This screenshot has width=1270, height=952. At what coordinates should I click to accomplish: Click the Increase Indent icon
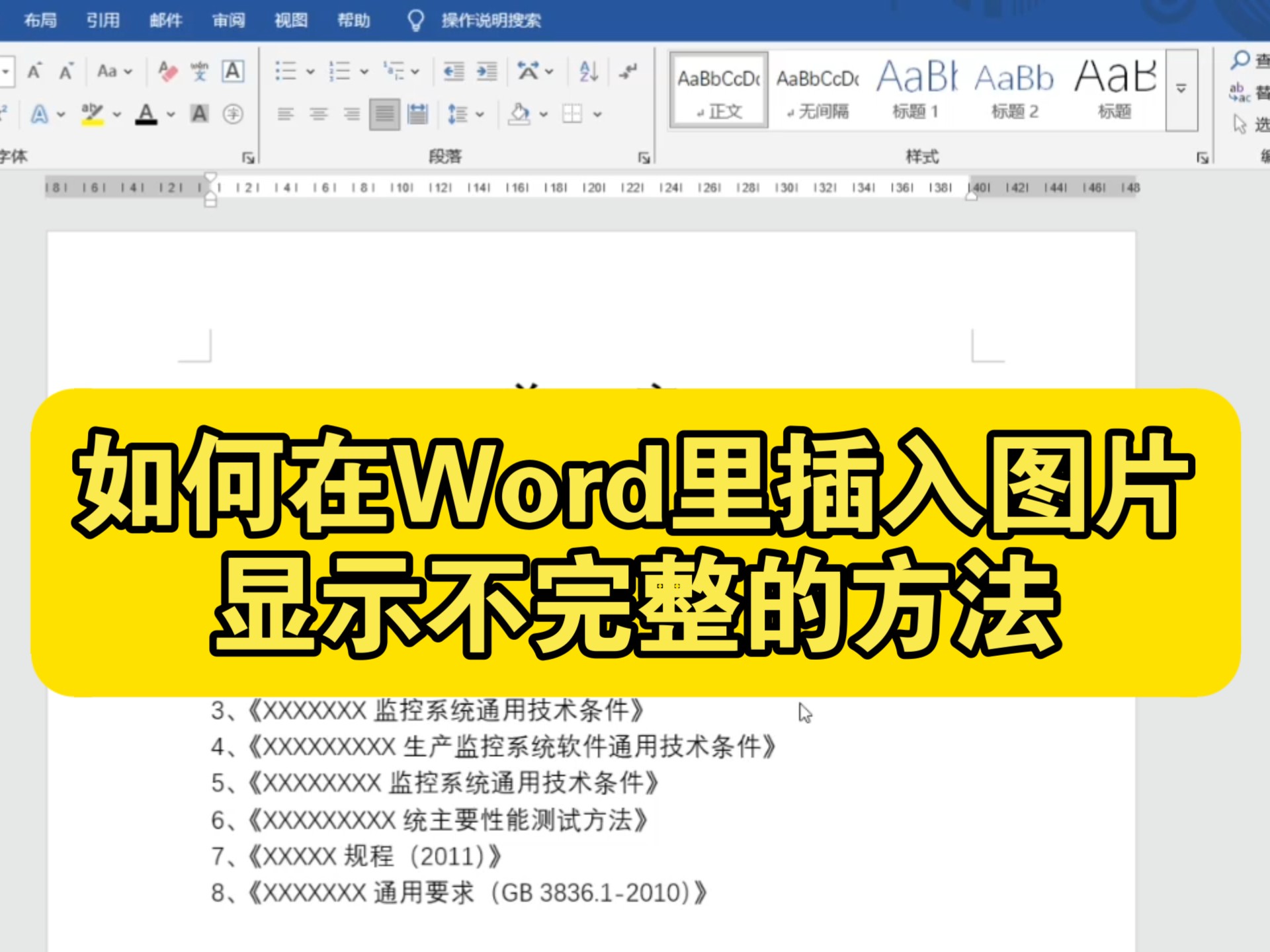click(487, 71)
